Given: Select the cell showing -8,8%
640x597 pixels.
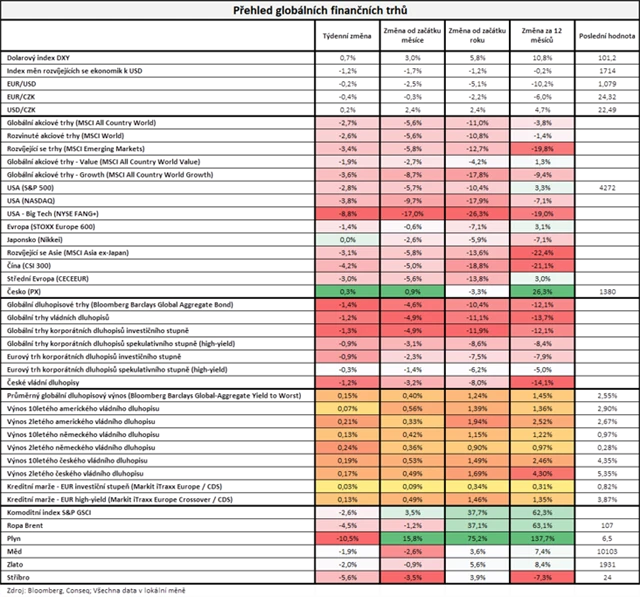Looking at the screenshot, I should coord(347,213).
